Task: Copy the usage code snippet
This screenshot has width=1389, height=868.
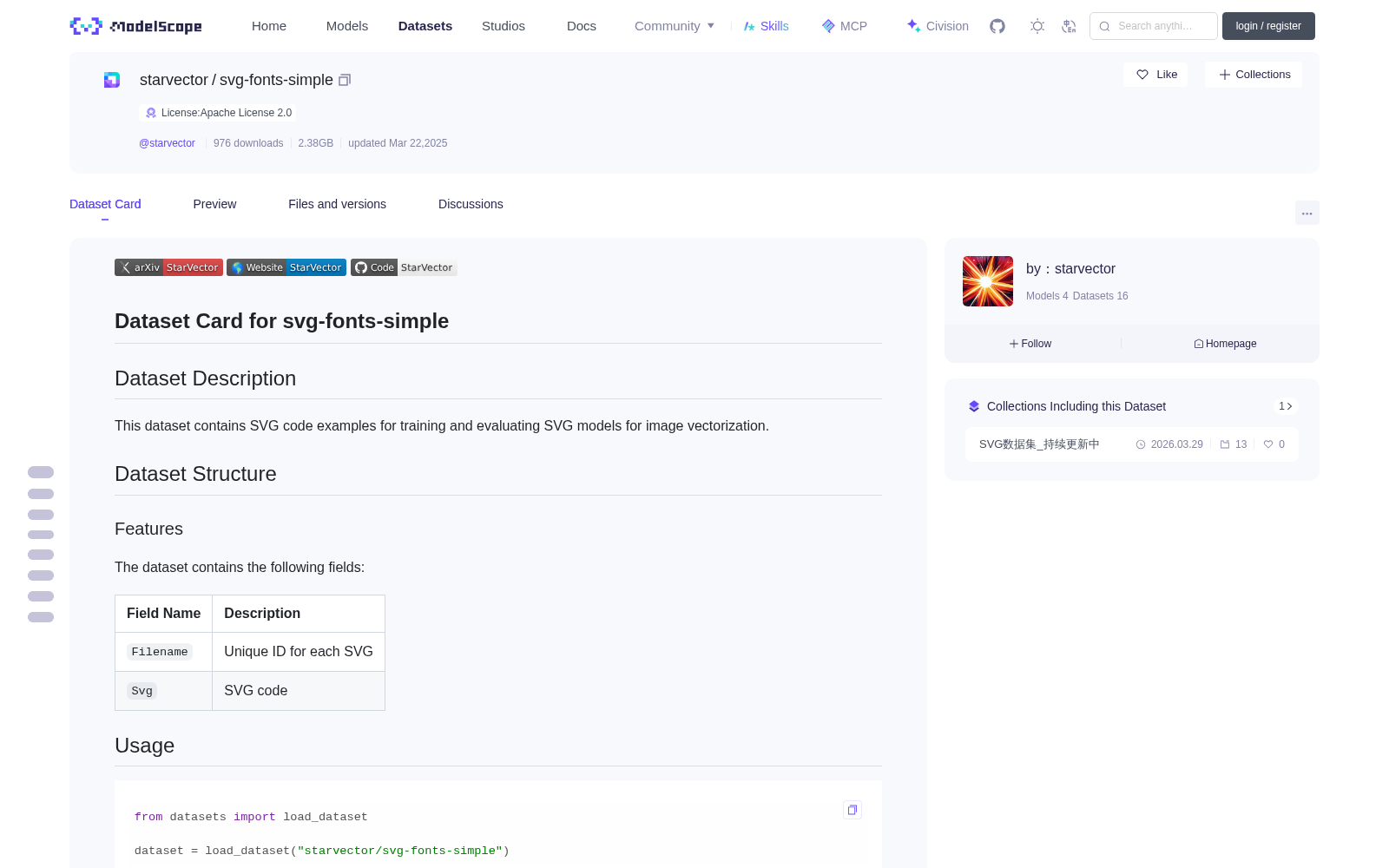Action: pos(852,810)
